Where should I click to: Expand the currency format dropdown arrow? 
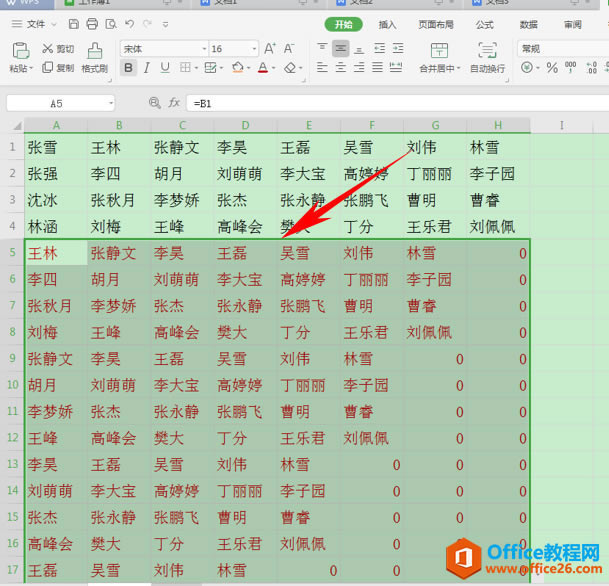coord(538,68)
